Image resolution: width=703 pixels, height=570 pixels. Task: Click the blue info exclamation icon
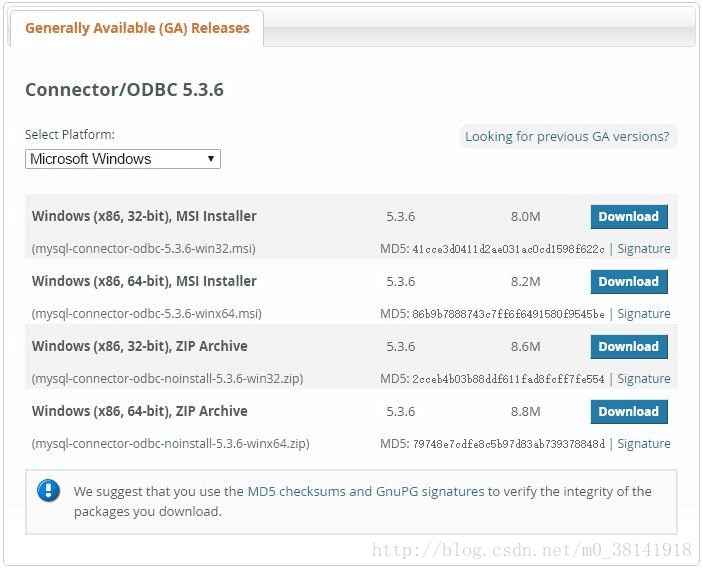point(48,491)
